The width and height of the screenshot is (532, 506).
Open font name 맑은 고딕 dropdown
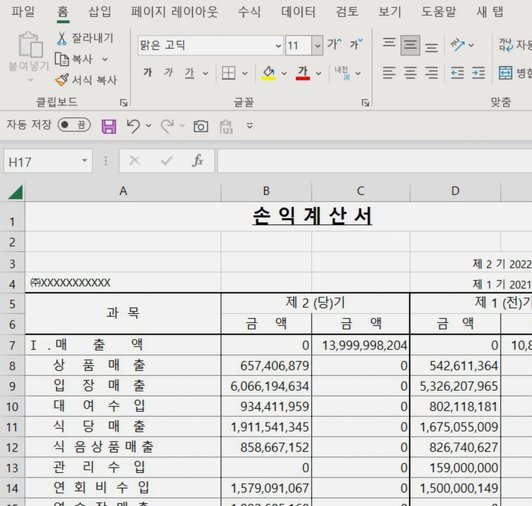point(278,45)
